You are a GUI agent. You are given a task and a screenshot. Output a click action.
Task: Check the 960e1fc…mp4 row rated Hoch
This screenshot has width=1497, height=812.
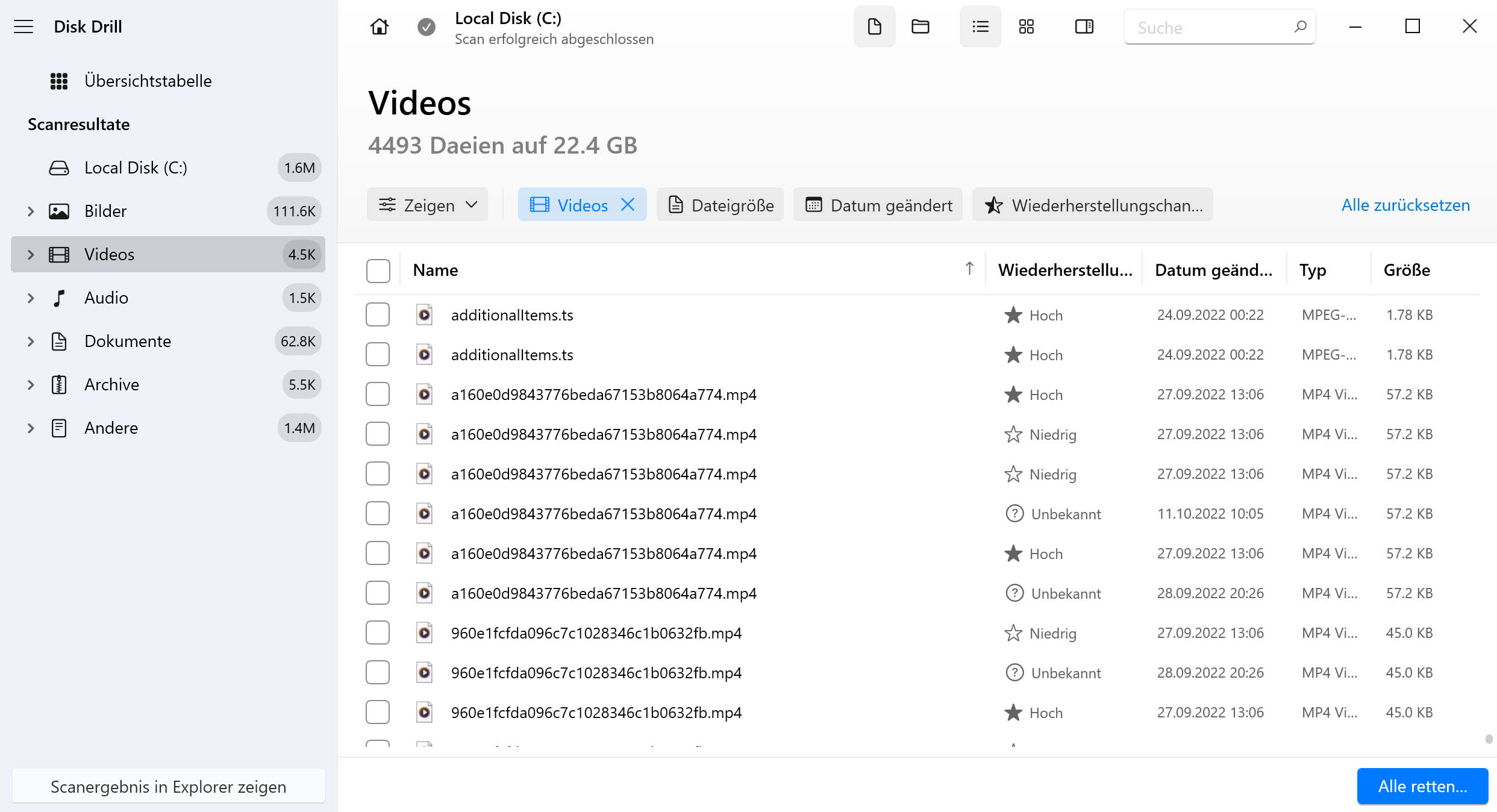click(x=378, y=713)
